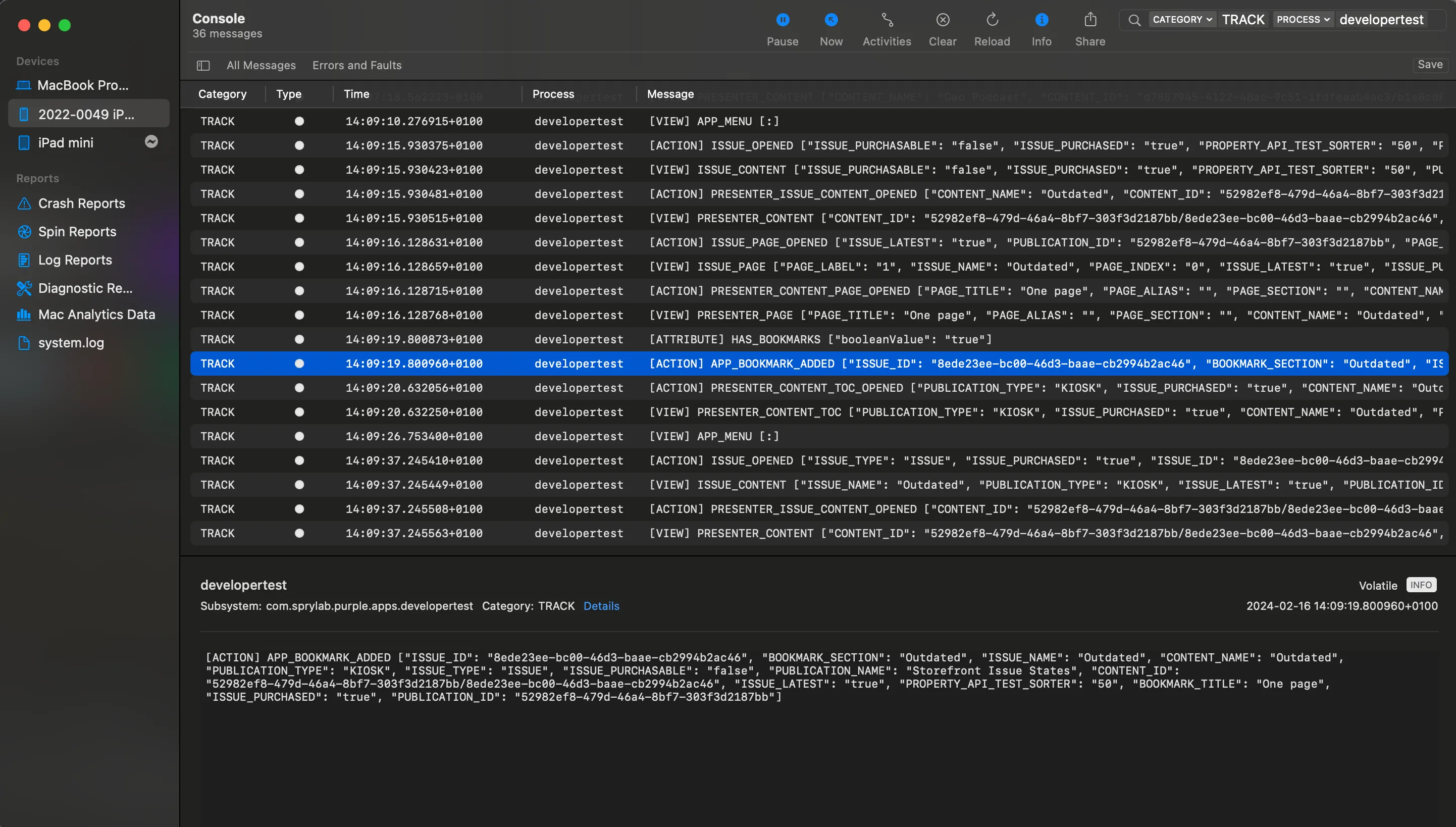Click the Now toolbar icon
1456x827 pixels.
pos(831,20)
